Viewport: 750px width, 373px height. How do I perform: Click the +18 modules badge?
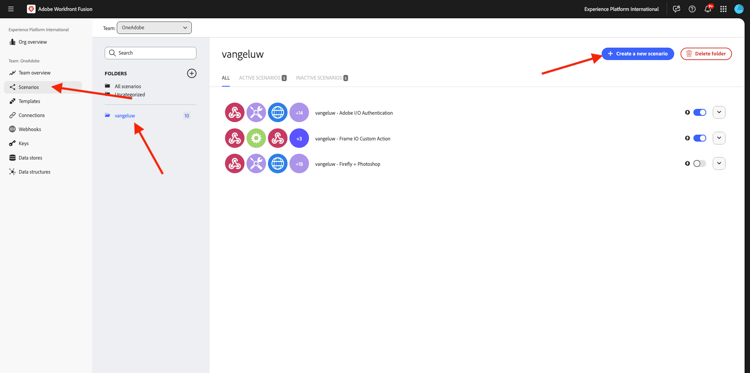(299, 164)
